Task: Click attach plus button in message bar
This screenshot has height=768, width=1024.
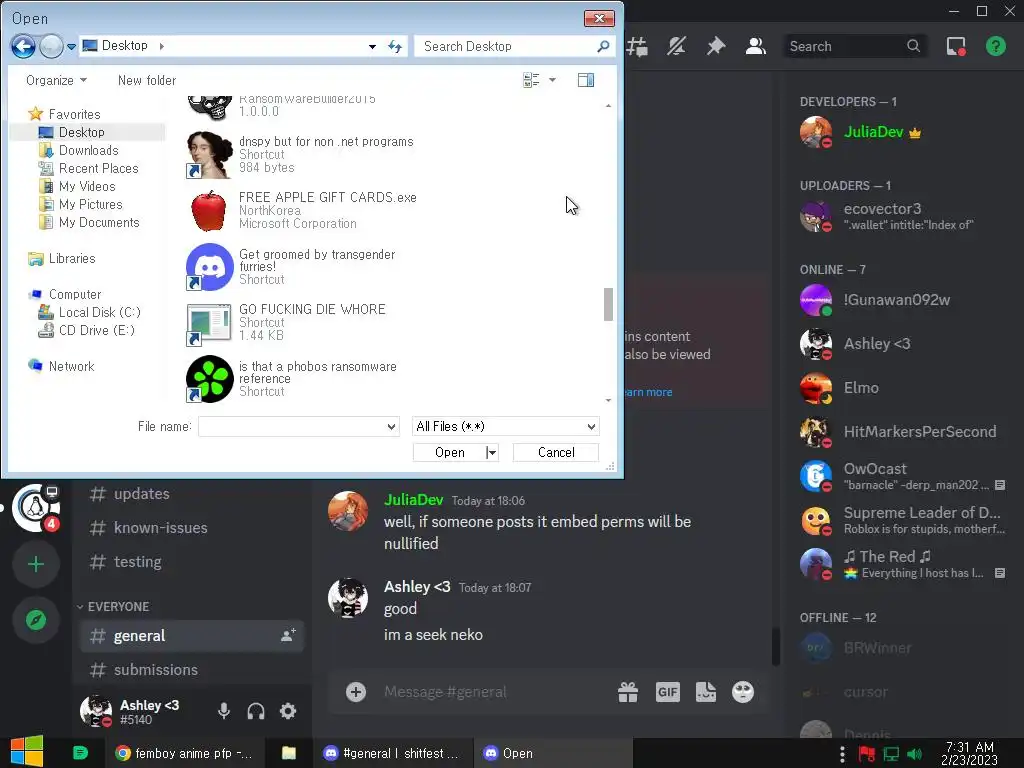Action: 356,692
